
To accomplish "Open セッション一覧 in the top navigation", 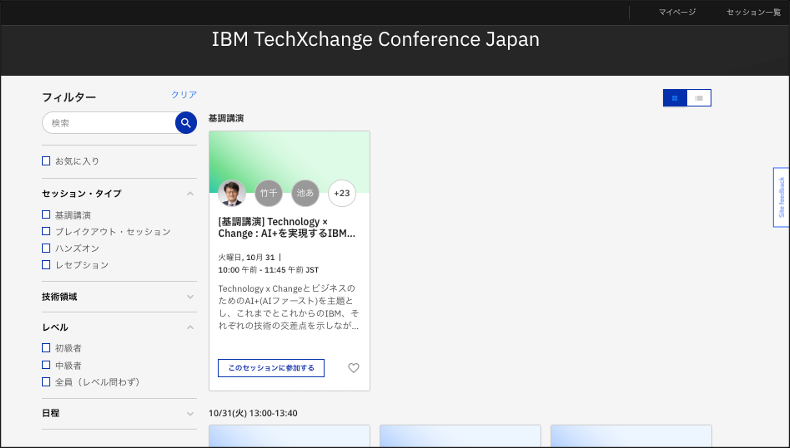I will [753, 12].
